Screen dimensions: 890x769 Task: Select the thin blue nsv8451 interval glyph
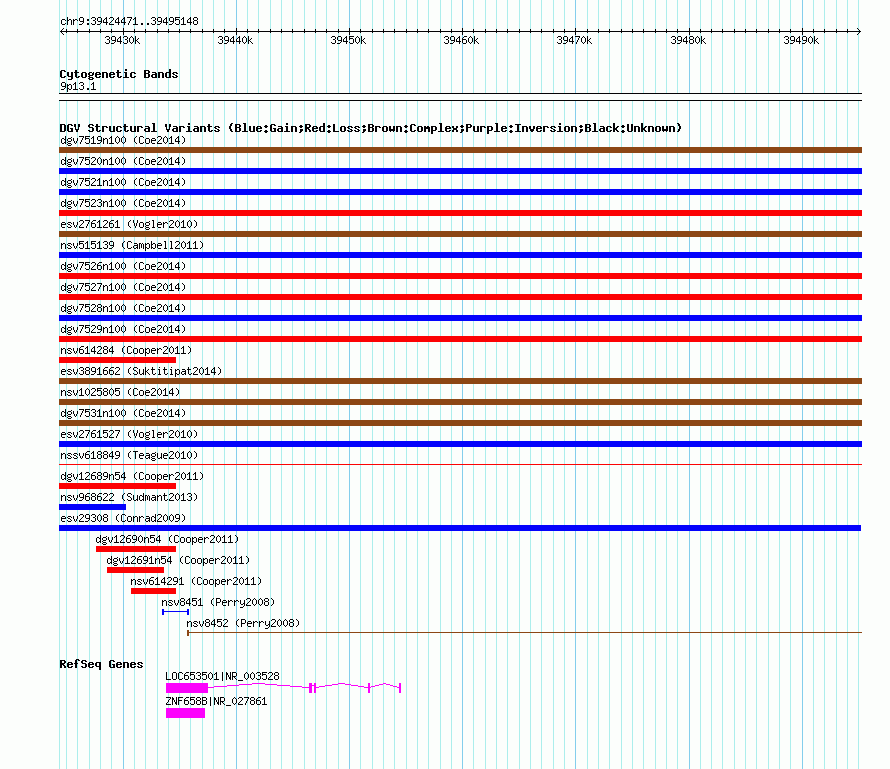pyautogui.click(x=175, y=612)
